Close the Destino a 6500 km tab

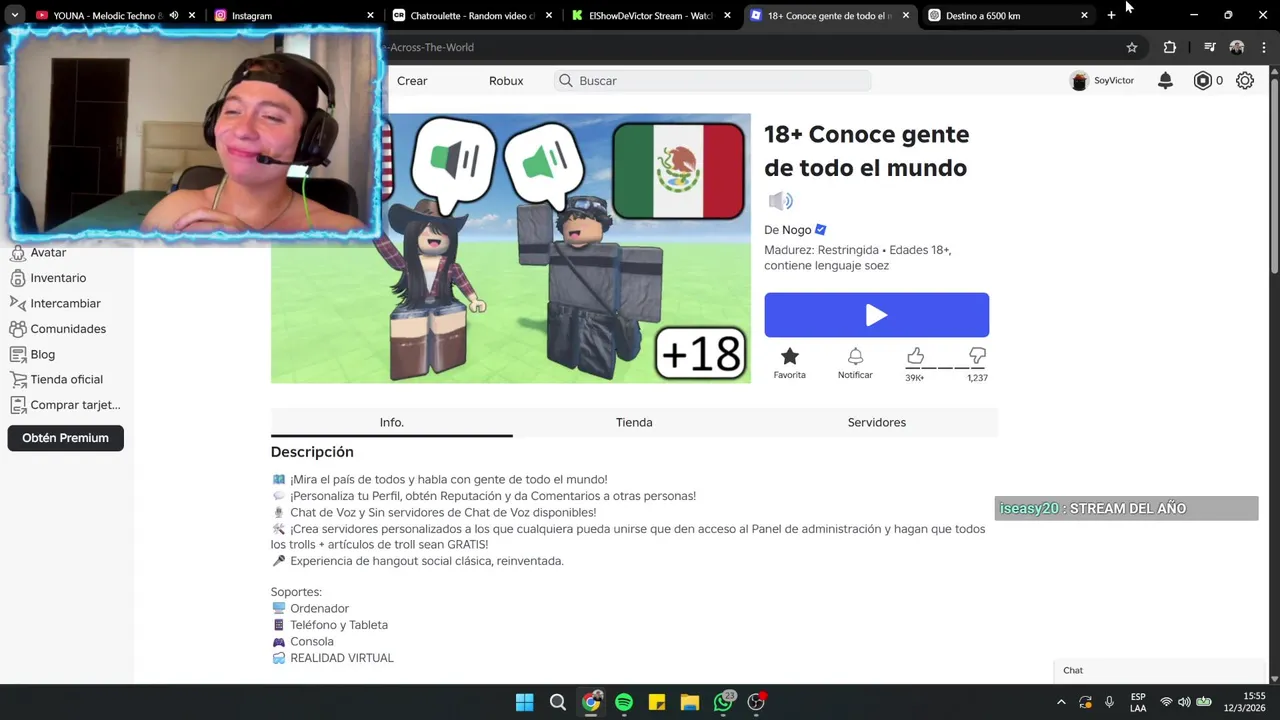click(x=1084, y=15)
